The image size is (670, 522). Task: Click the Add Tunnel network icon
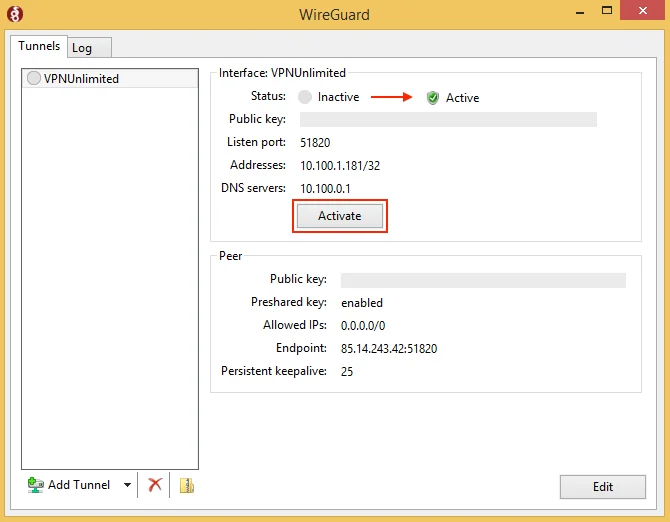[36, 485]
